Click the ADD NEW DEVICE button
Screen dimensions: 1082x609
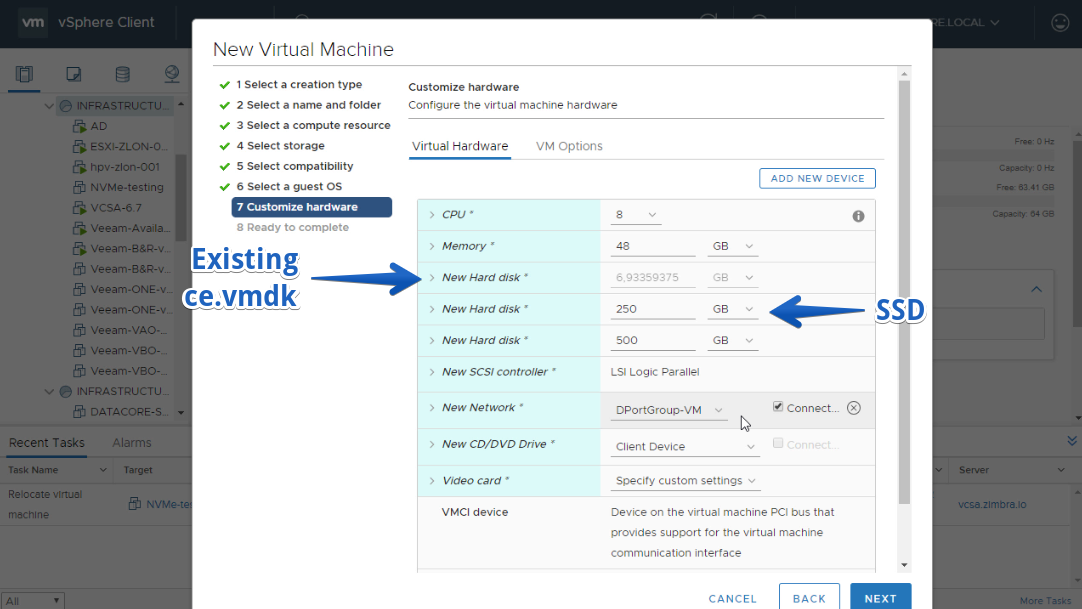[817, 179]
